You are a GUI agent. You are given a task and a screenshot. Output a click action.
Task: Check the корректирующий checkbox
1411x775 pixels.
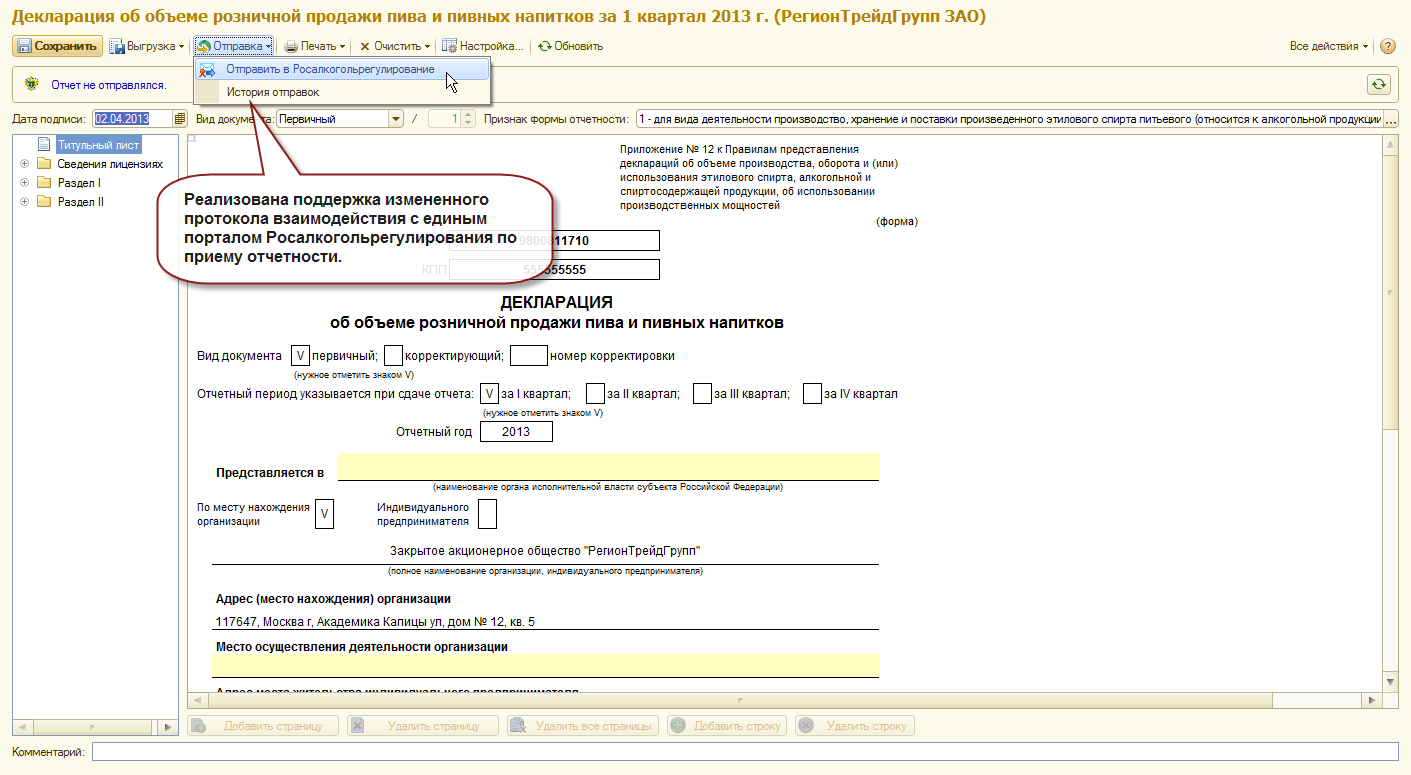coord(393,355)
